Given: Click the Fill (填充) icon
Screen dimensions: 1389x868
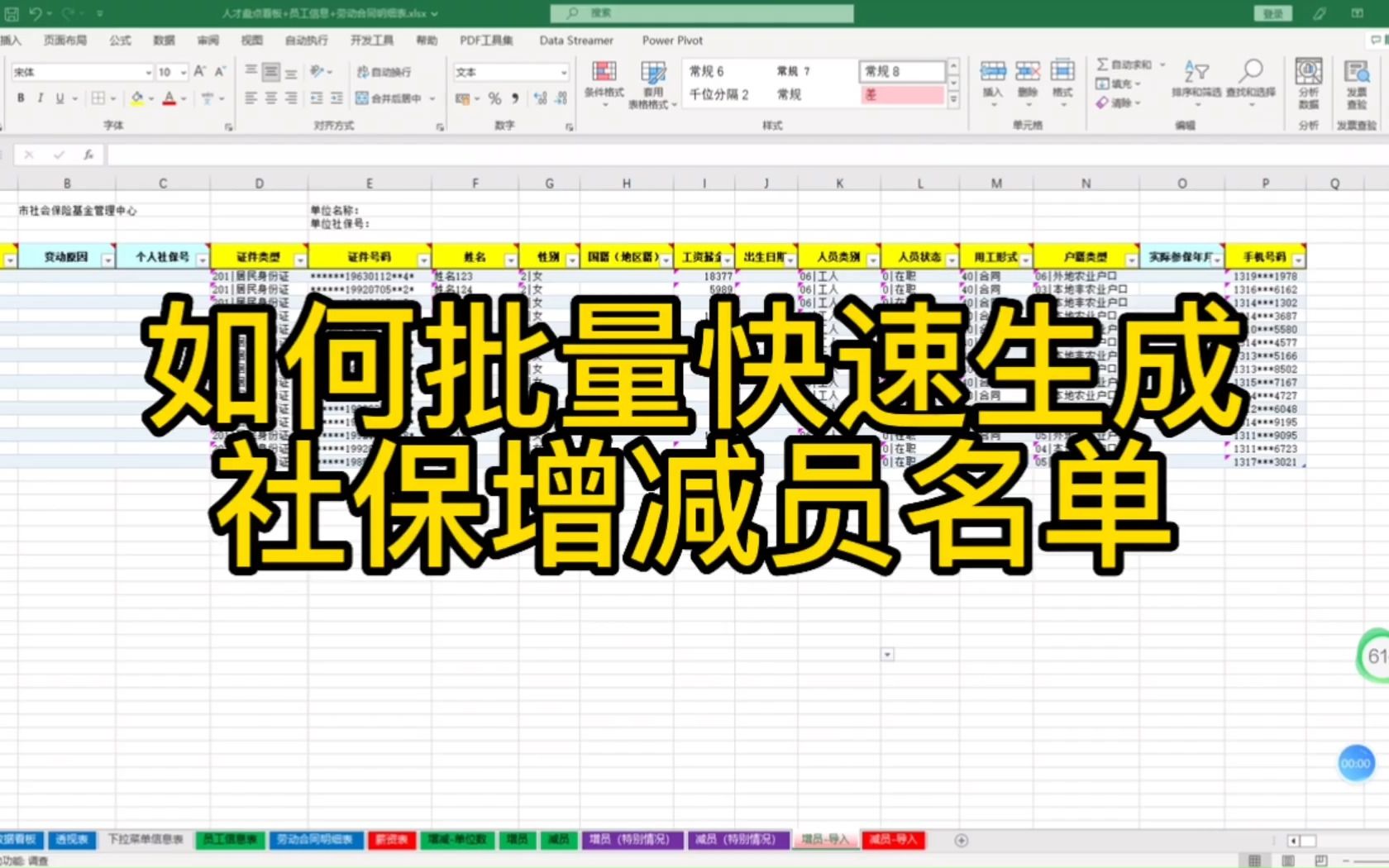Looking at the screenshot, I should (x=1103, y=83).
